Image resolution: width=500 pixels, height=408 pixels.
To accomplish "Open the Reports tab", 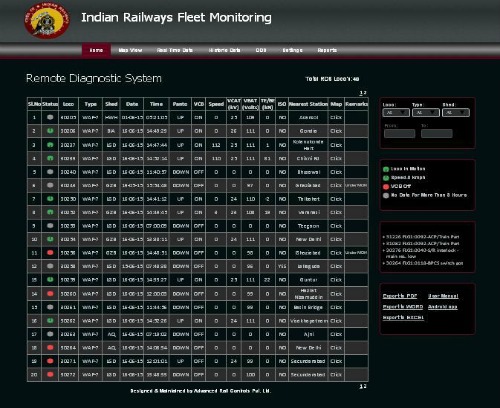I will tap(327, 50).
